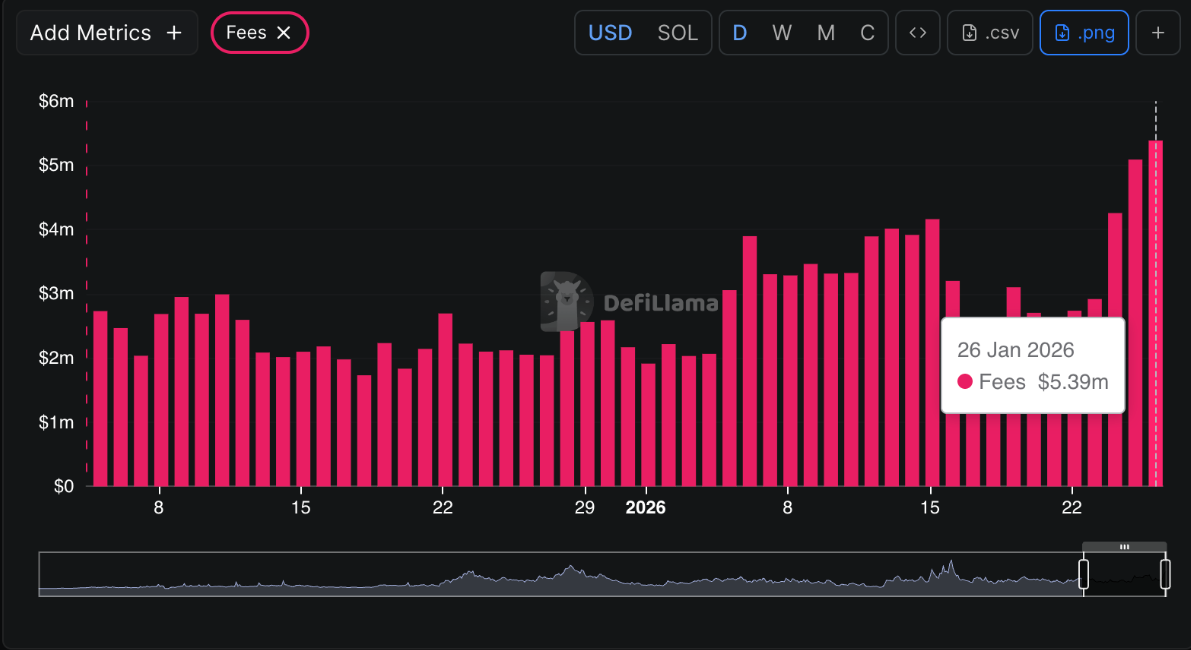The image size is (1191, 650).
Task: Click the + icon on Add Metrics
Action: [175, 32]
